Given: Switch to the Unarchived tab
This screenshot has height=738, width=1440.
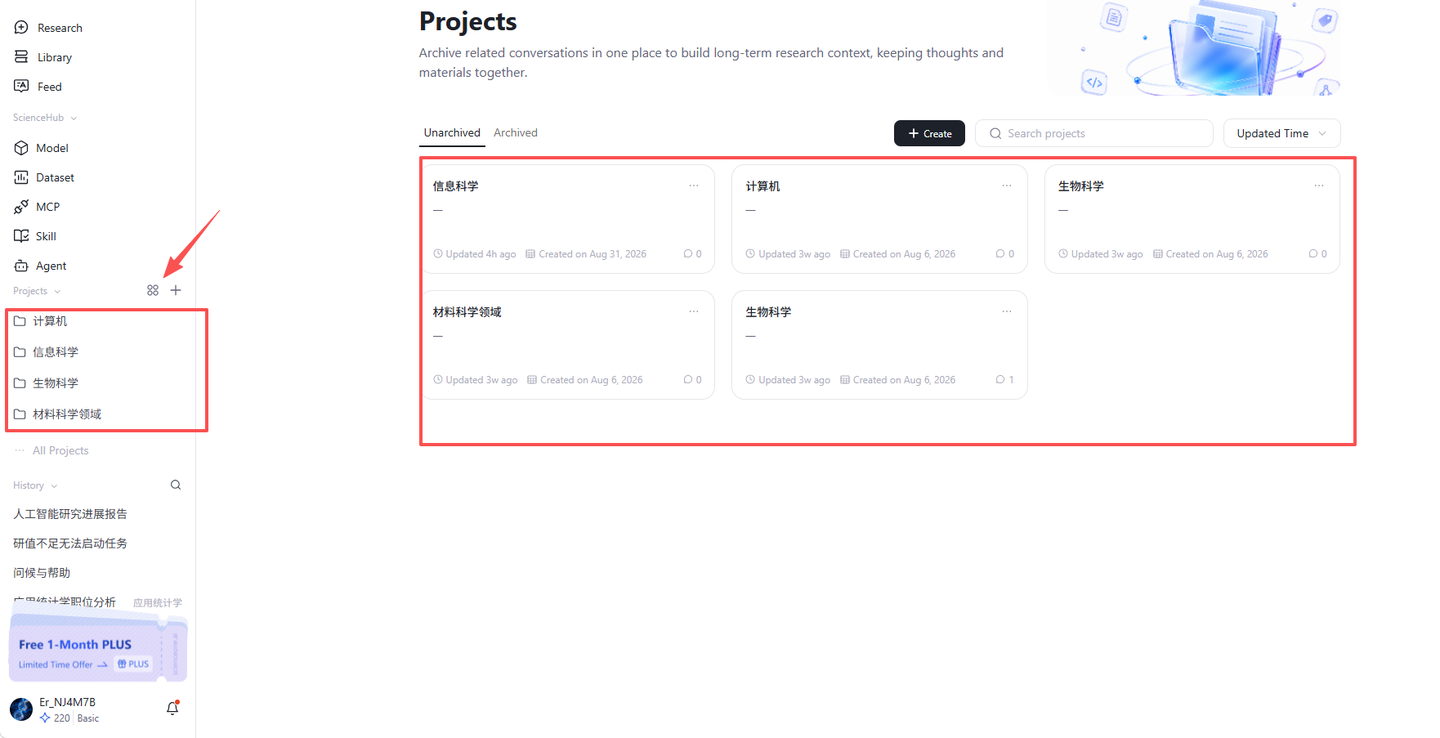Looking at the screenshot, I should pyautogui.click(x=452, y=133).
